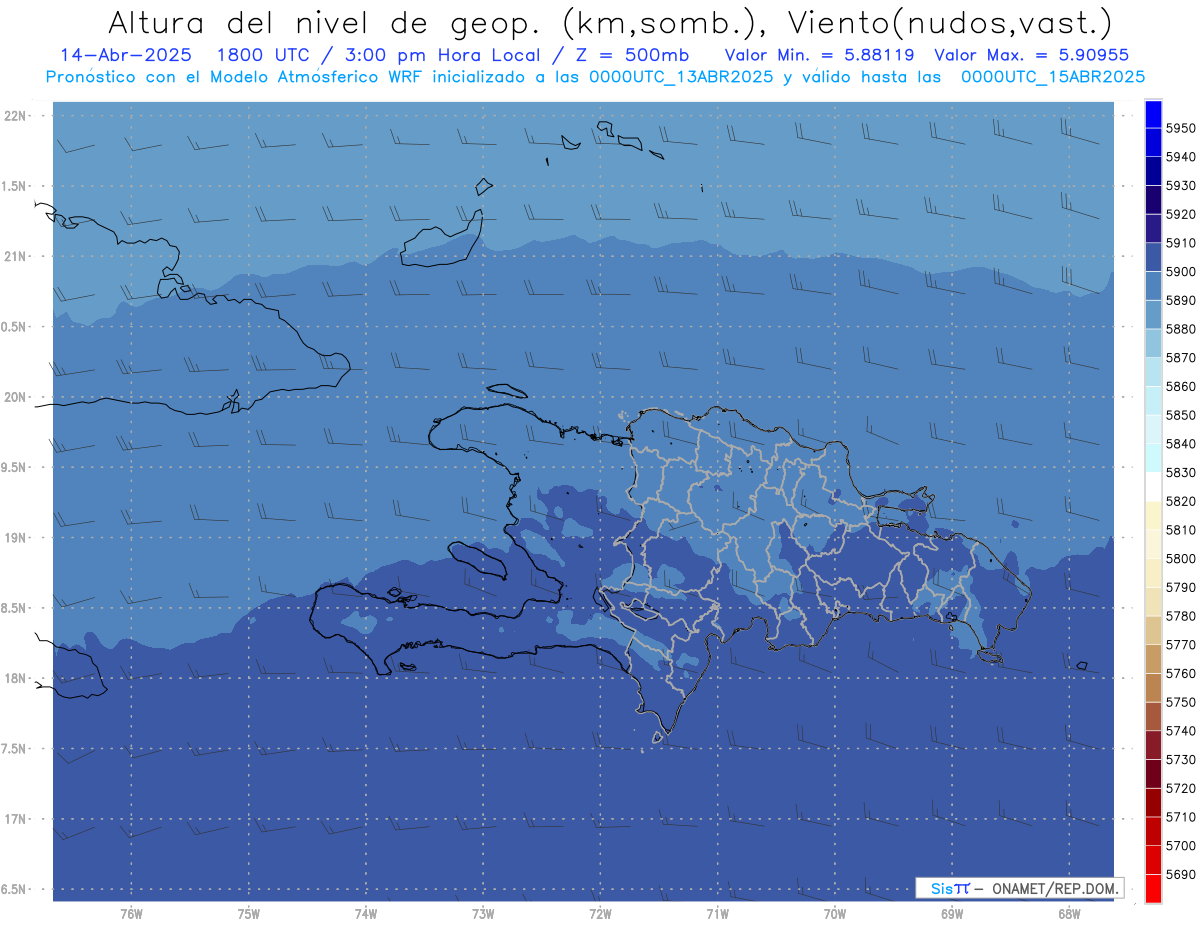This screenshot has width=1200, height=927.
Task: Click the '5780' legend value
Action: point(1181,616)
